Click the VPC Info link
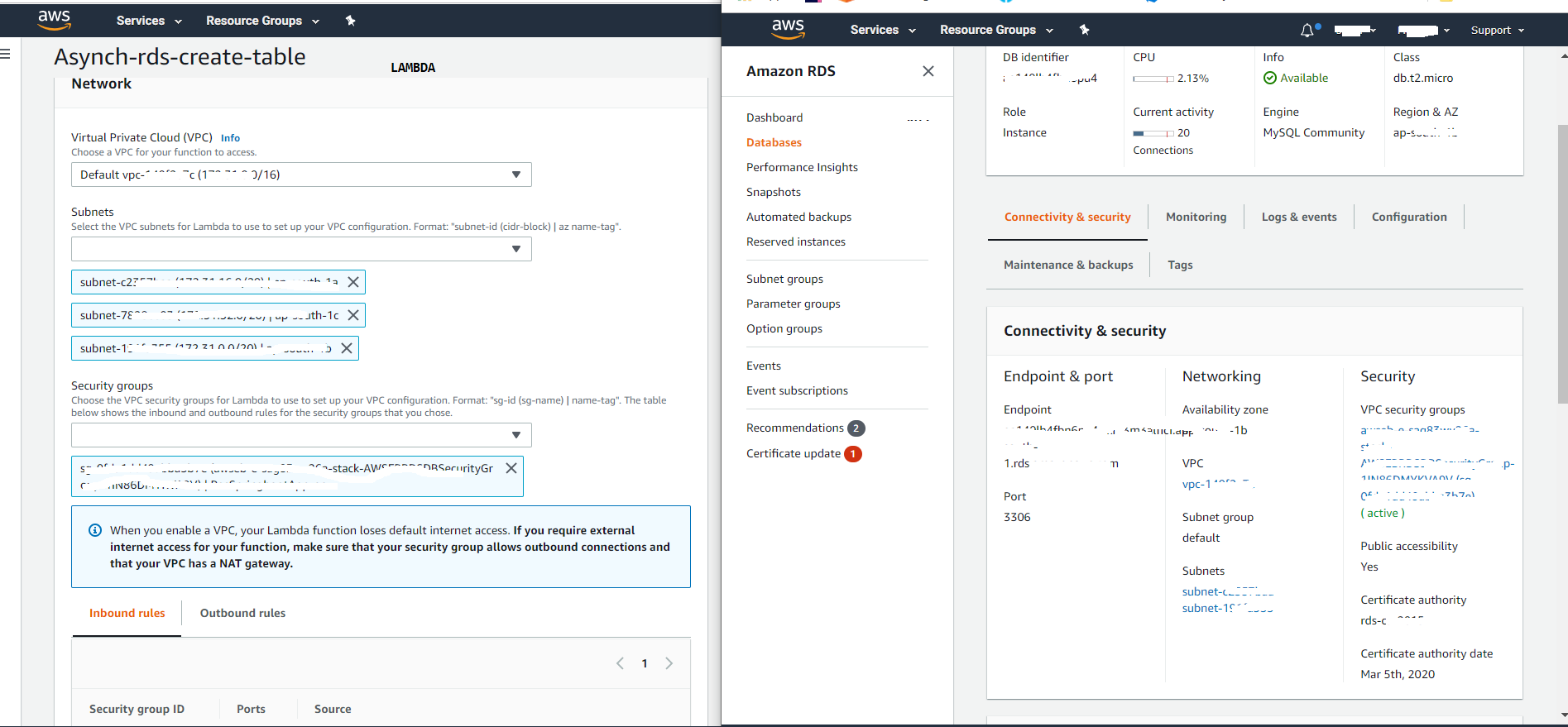This screenshot has height=727, width=1568. click(230, 138)
